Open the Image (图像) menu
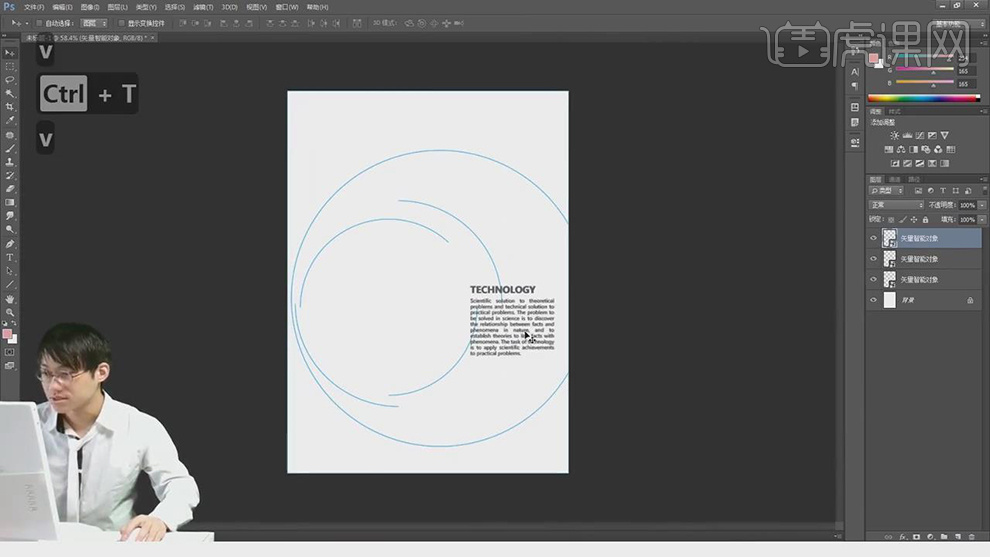990x557 pixels. point(90,7)
